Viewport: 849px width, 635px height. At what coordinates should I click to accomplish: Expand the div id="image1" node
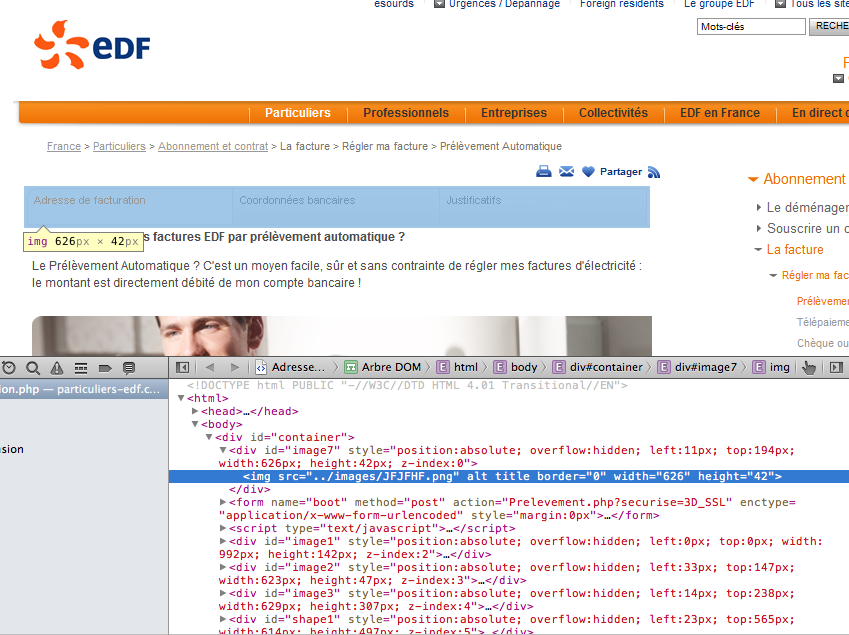[223, 541]
